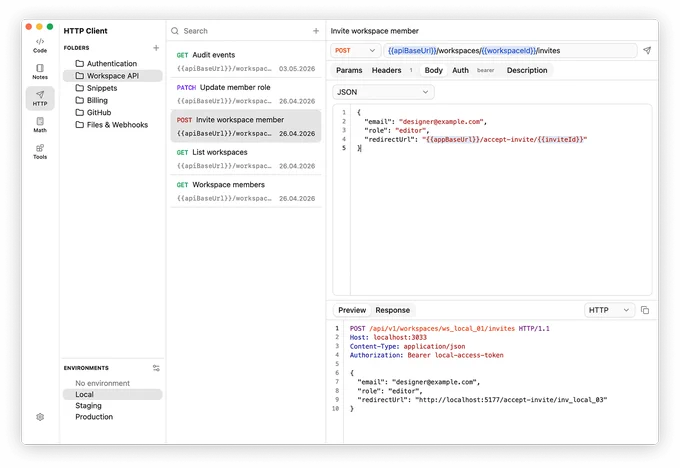
Task: Open the GET Workspace members request
Action: [246, 191]
